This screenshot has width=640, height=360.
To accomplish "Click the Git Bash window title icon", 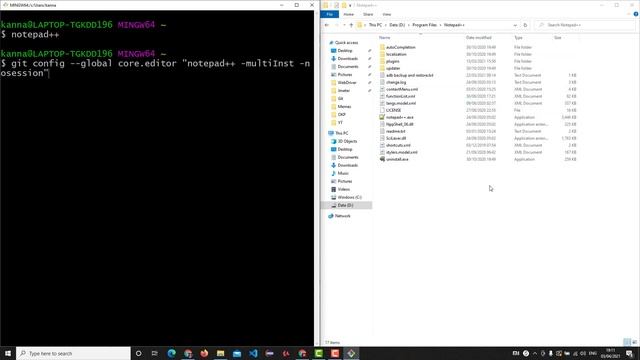I will tap(5, 5).
